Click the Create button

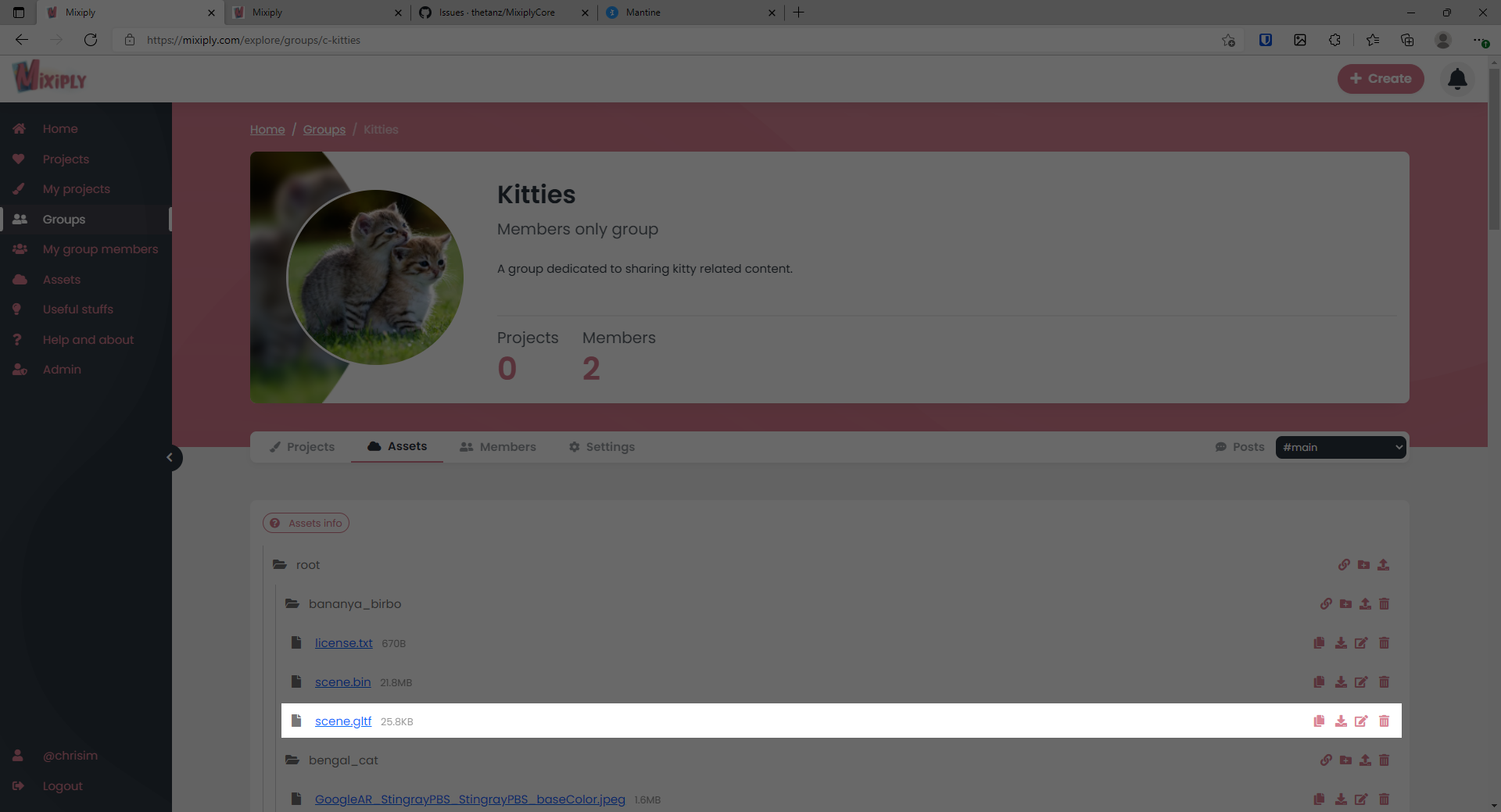1381,79
